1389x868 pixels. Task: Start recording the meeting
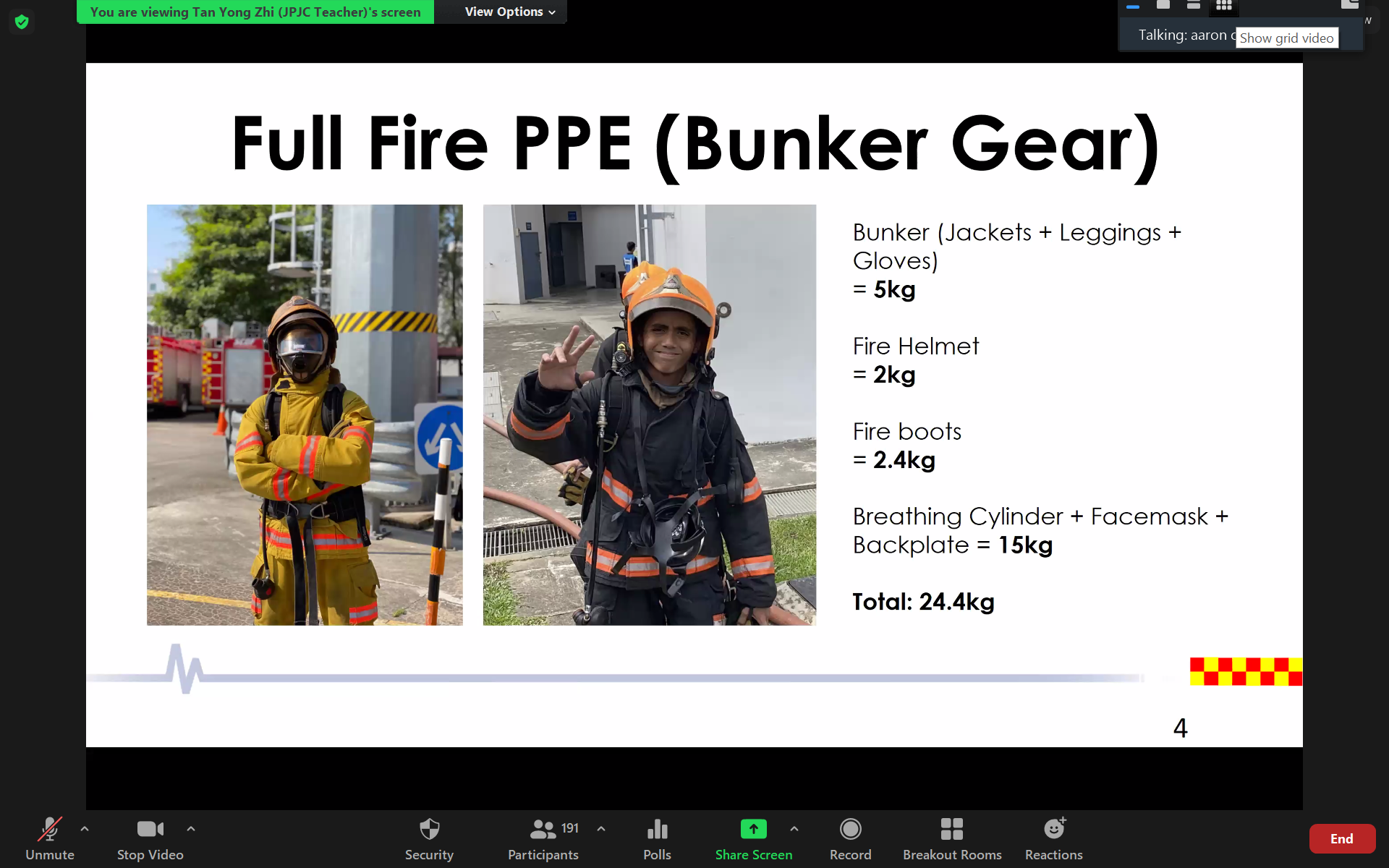[850, 838]
